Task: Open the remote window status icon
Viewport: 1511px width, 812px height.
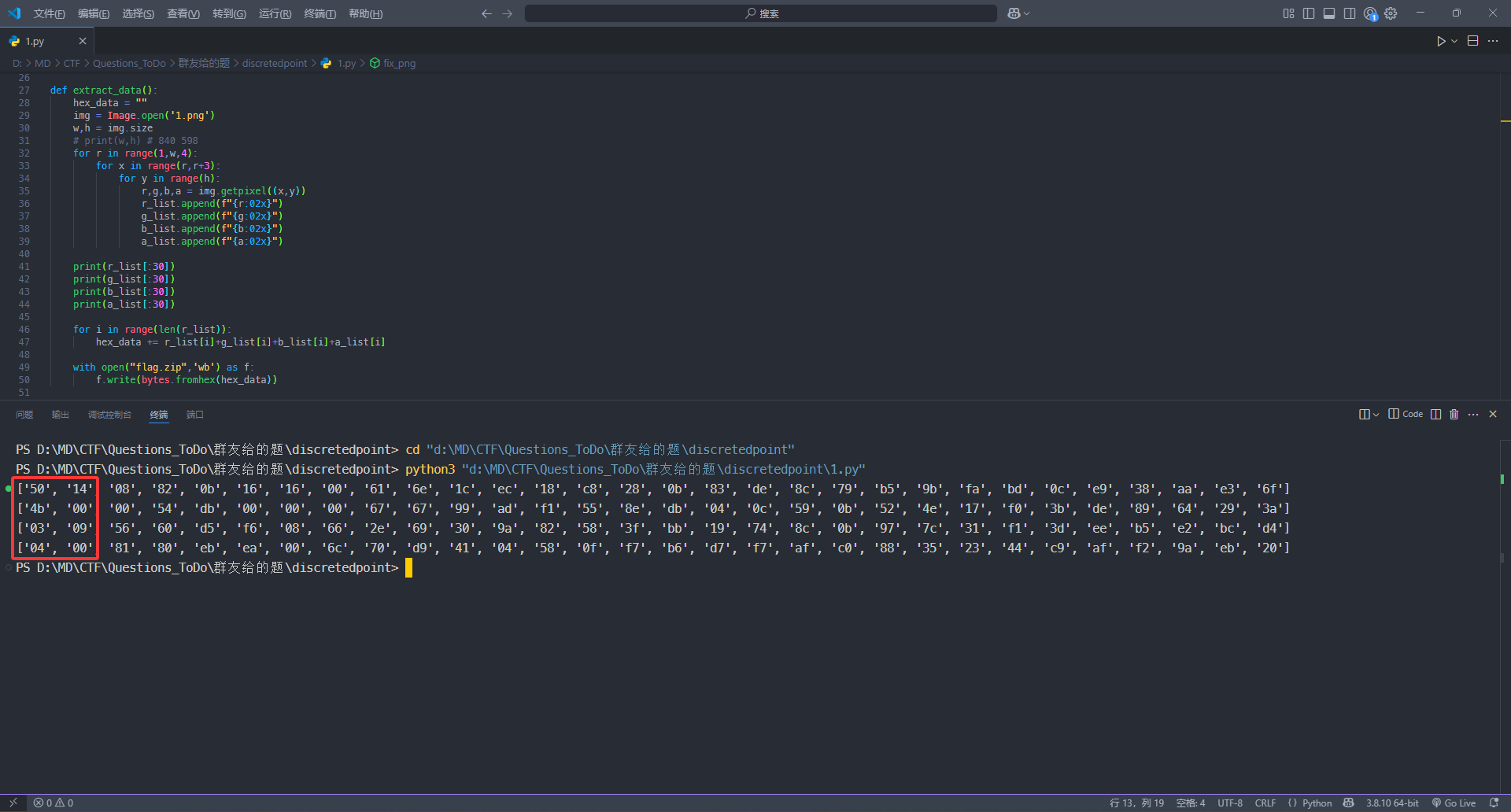Action: (x=13, y=803)
